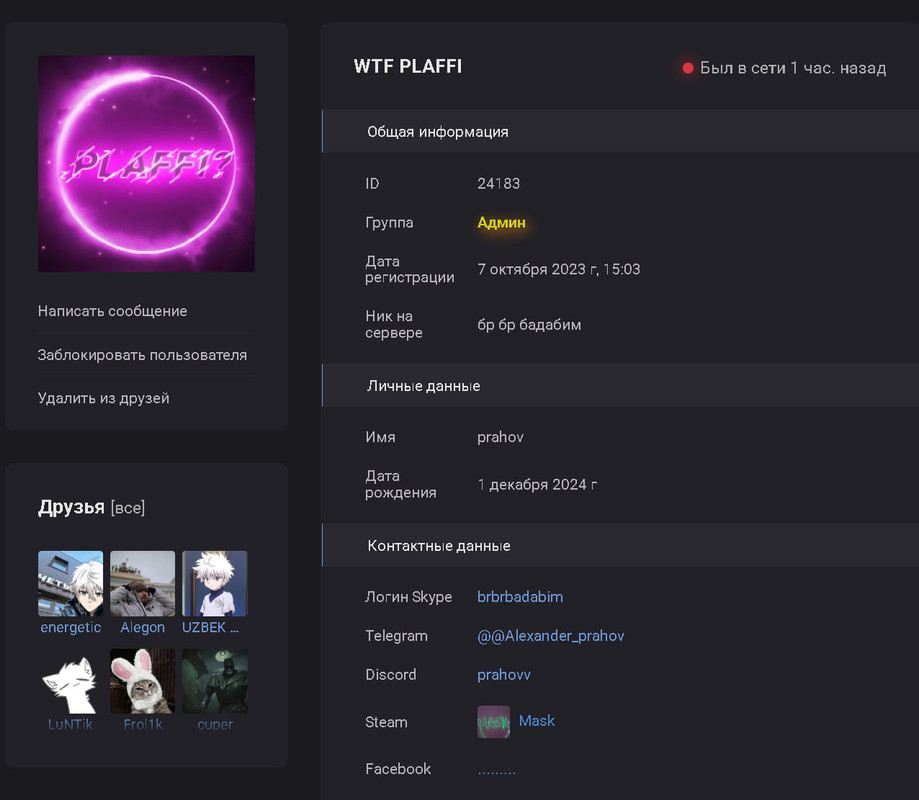Open the Steam profile Mask link

point(537,721)
